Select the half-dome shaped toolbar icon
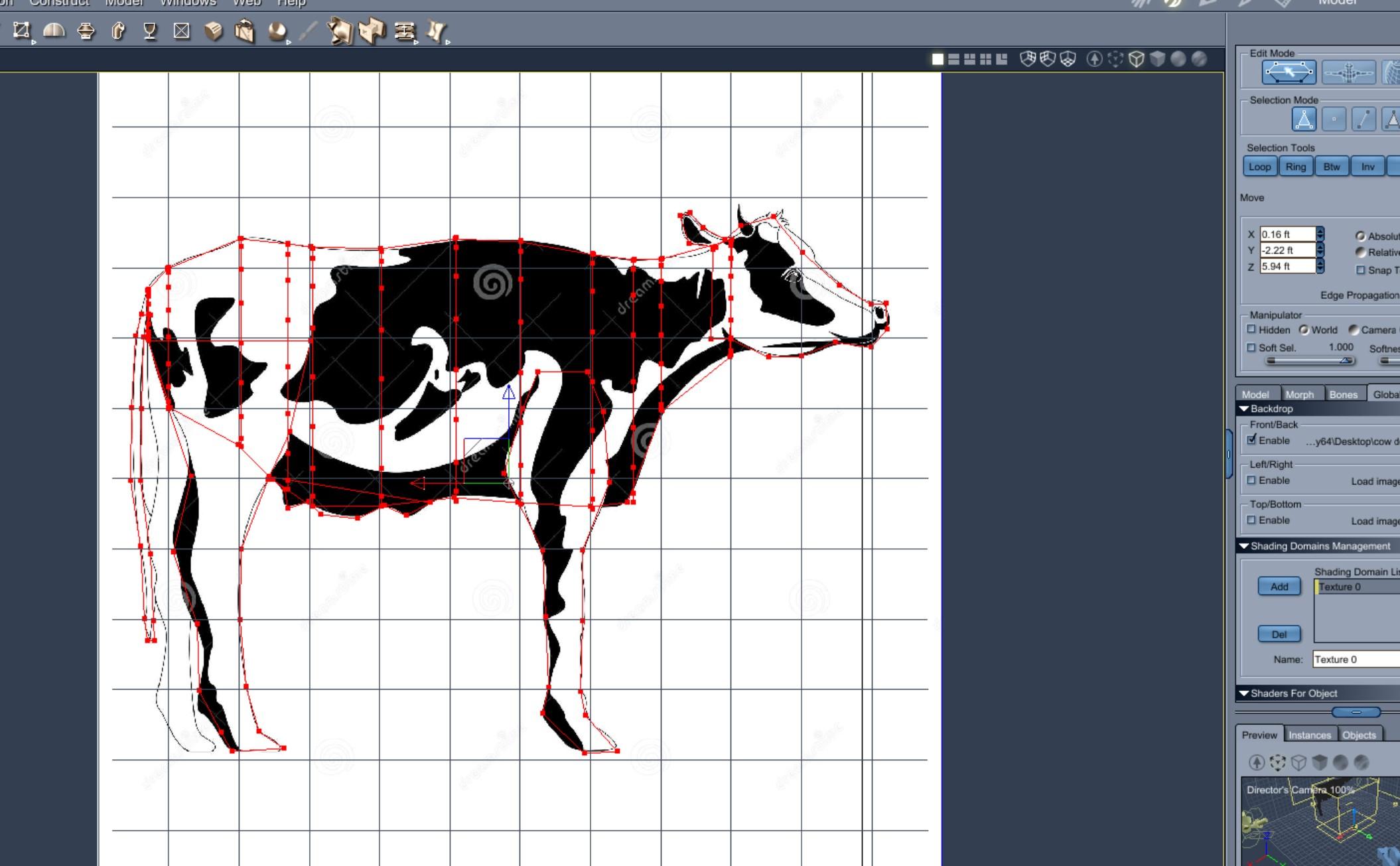 [x=54, y=31]
